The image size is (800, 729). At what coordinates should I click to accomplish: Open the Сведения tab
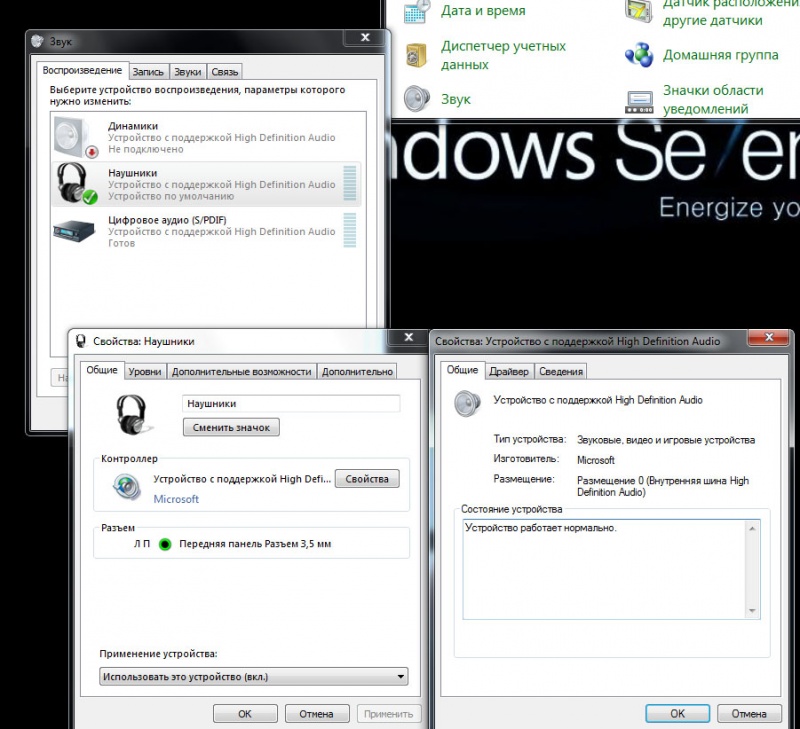[x=560, y=371]
